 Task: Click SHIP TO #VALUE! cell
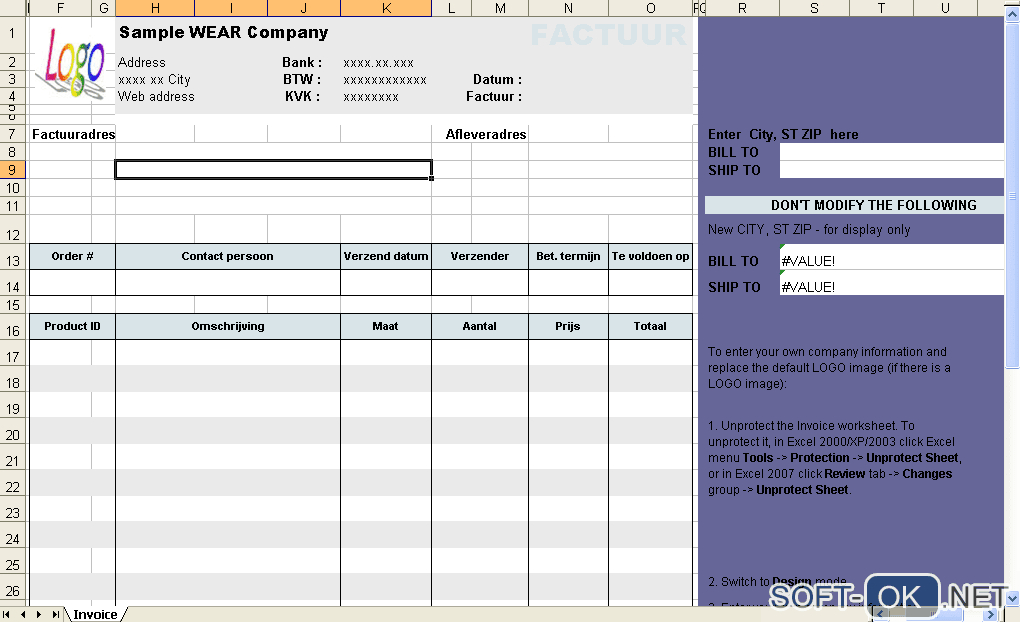point(891,283)
